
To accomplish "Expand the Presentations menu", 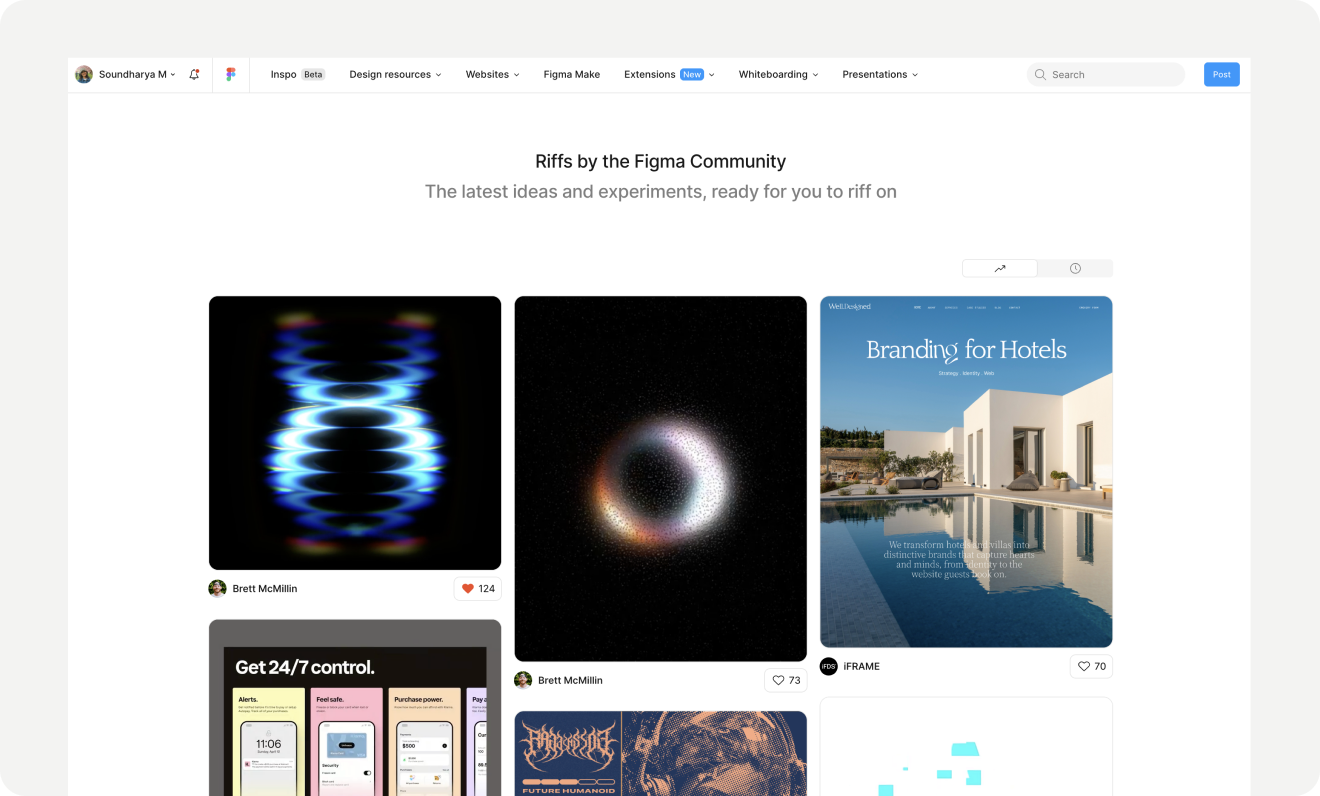I will coord(880,74).
